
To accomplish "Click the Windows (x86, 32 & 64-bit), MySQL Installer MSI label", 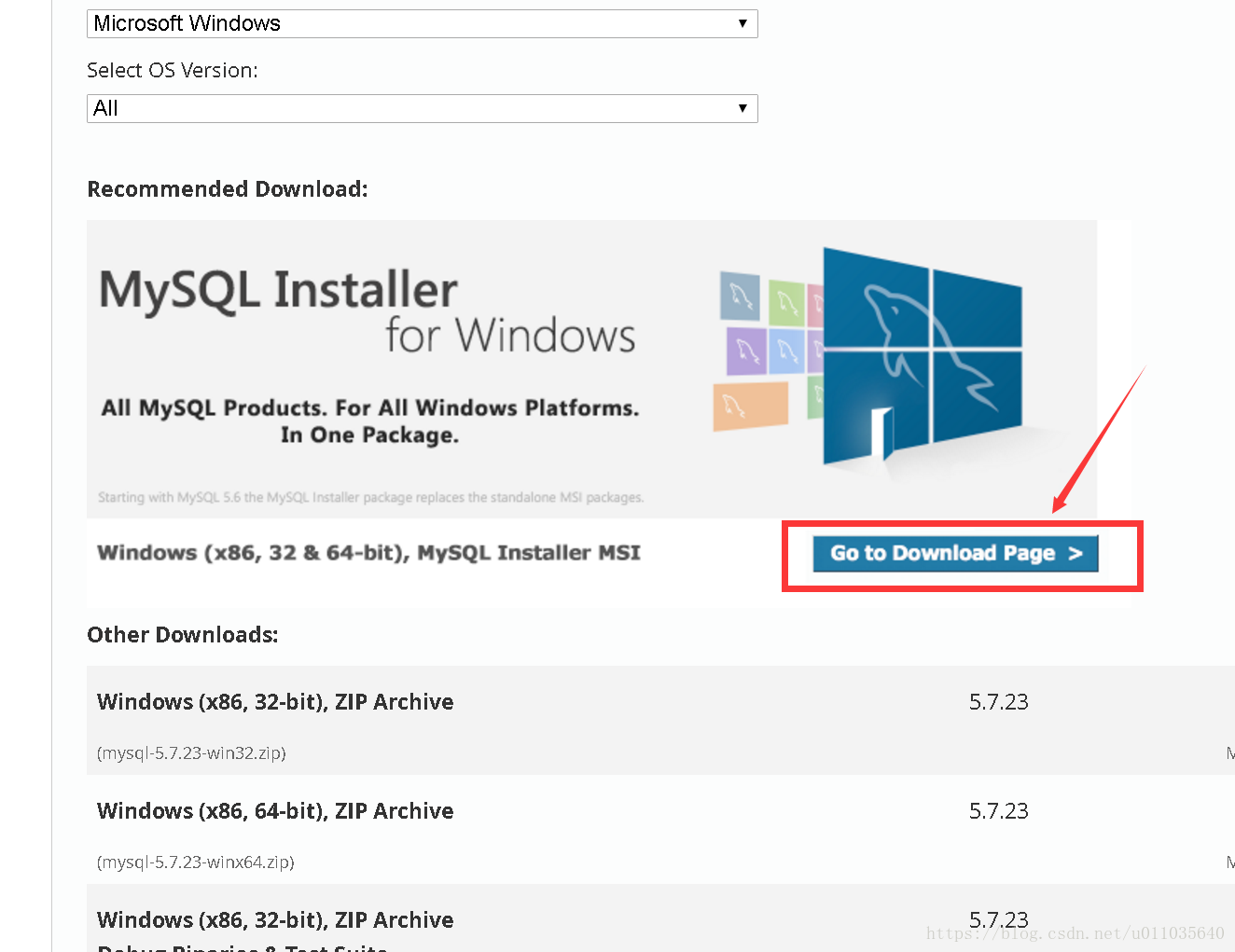I will (368, 553).
